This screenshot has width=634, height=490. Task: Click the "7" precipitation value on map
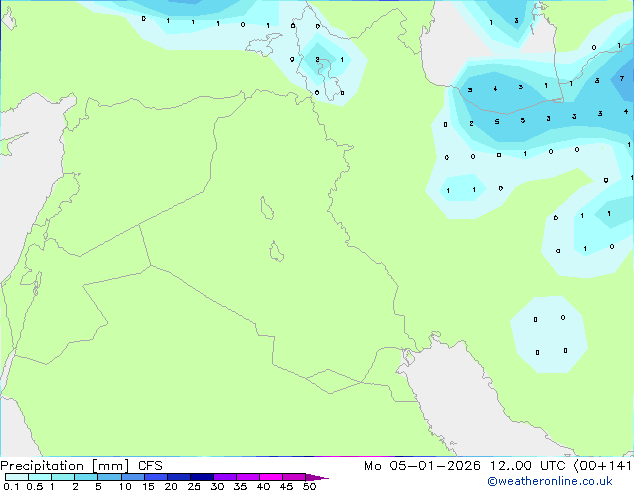tap(622, 78)
